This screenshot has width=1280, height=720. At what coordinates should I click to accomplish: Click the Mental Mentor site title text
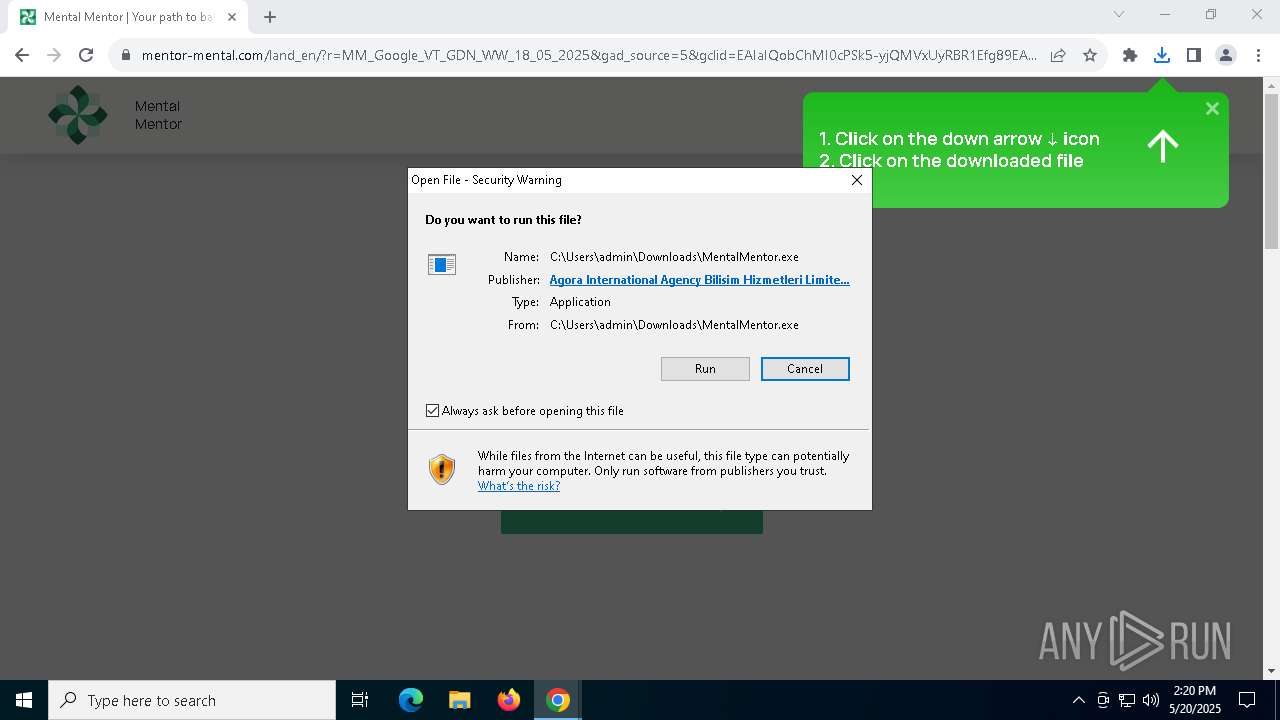click(x=158, y=115)
